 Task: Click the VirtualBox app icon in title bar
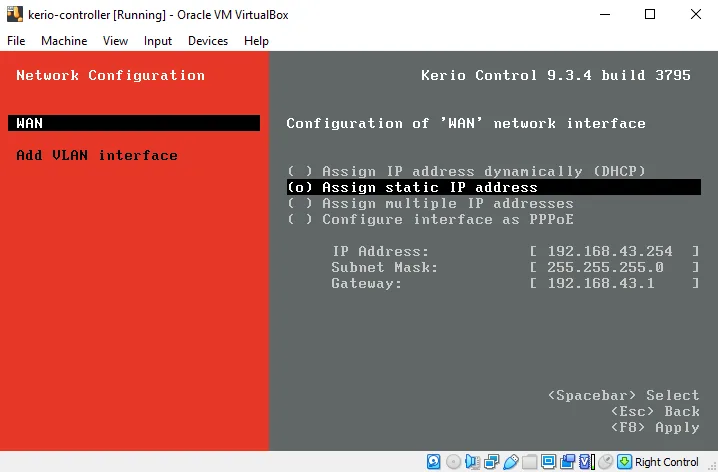(15, 14)
